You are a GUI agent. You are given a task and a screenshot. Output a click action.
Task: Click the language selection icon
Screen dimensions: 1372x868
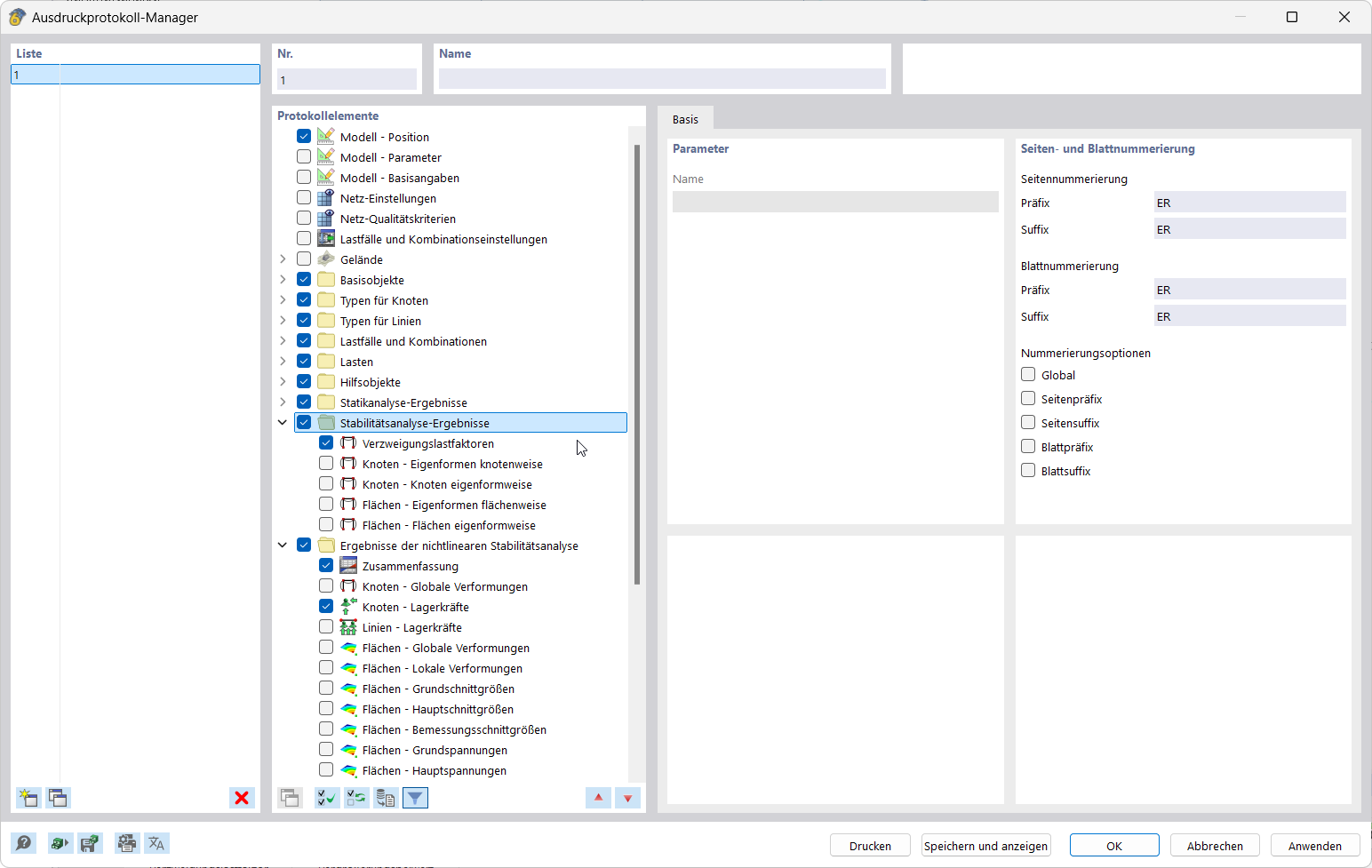(156, 843)
